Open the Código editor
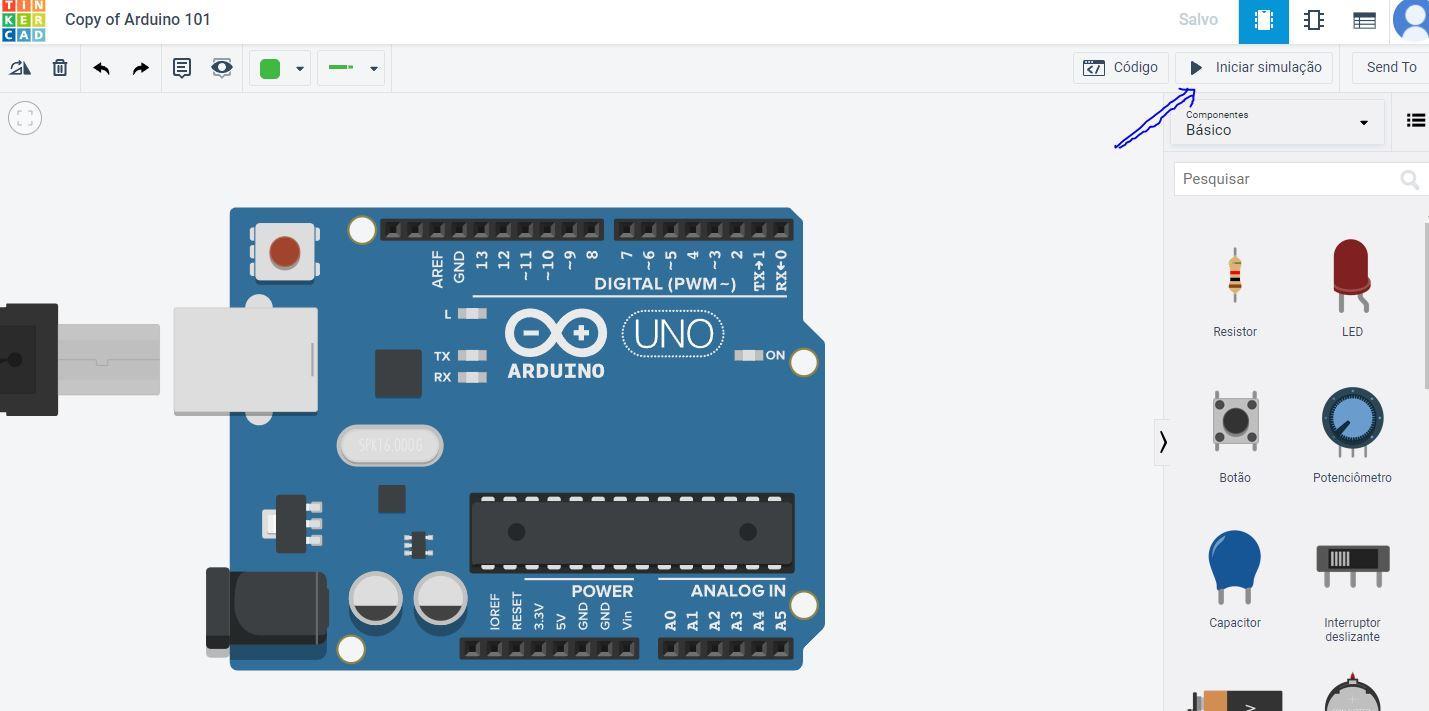Viewport: 1429px width, 711px height. (x=1120, y=67)
